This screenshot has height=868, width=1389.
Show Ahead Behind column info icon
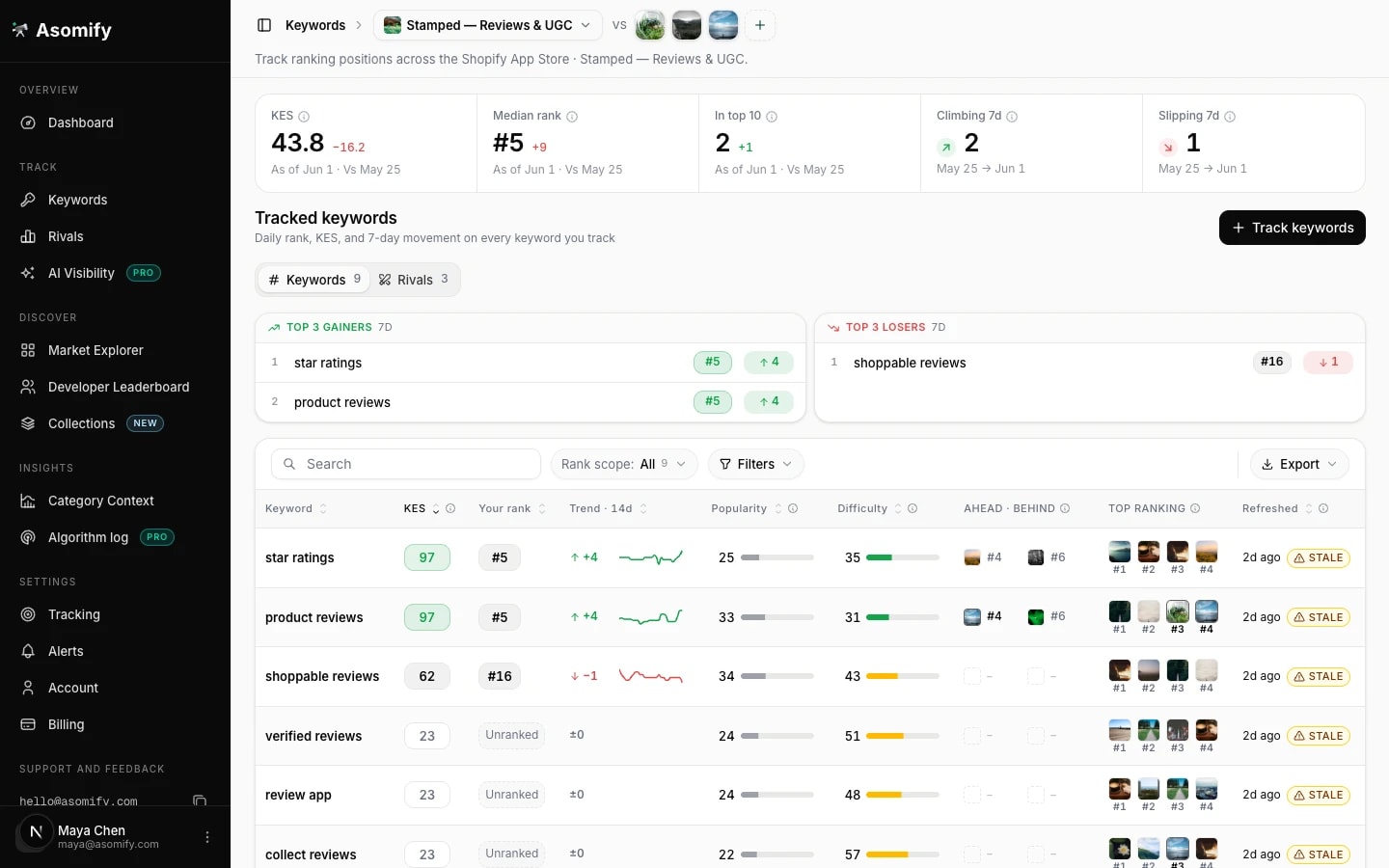pos(1065,508)
